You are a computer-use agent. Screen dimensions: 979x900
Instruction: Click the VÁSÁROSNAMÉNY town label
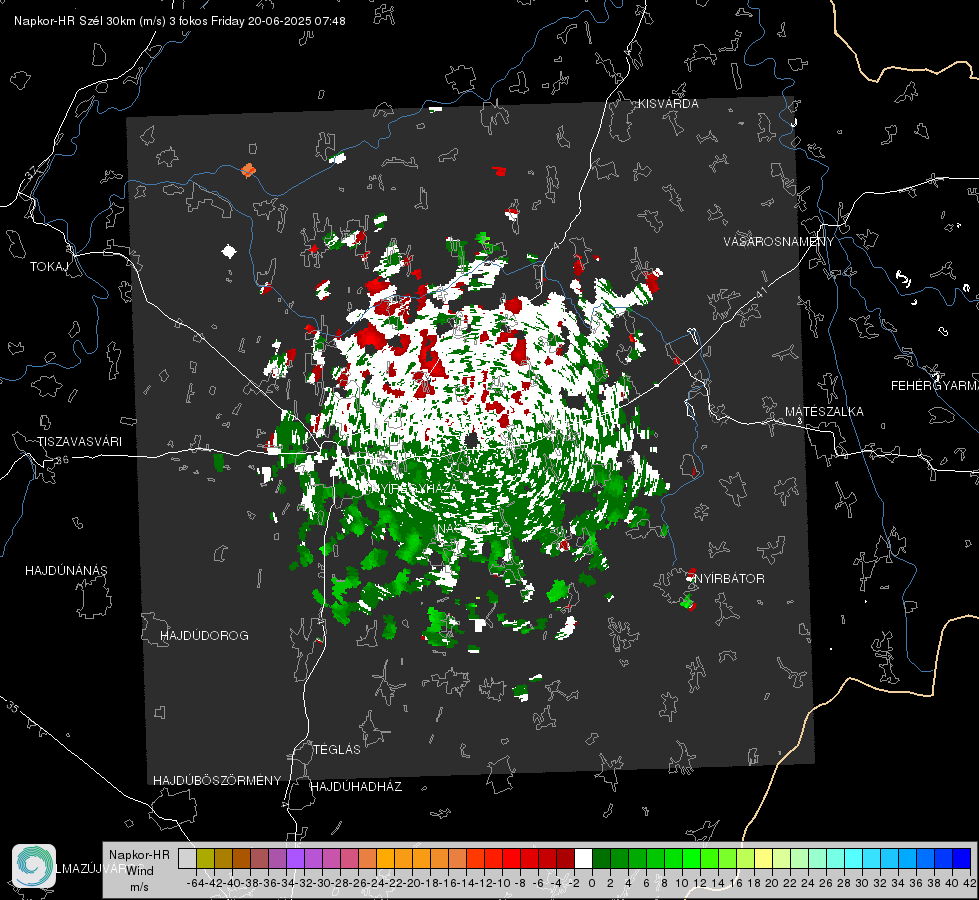tap(779, 242)
